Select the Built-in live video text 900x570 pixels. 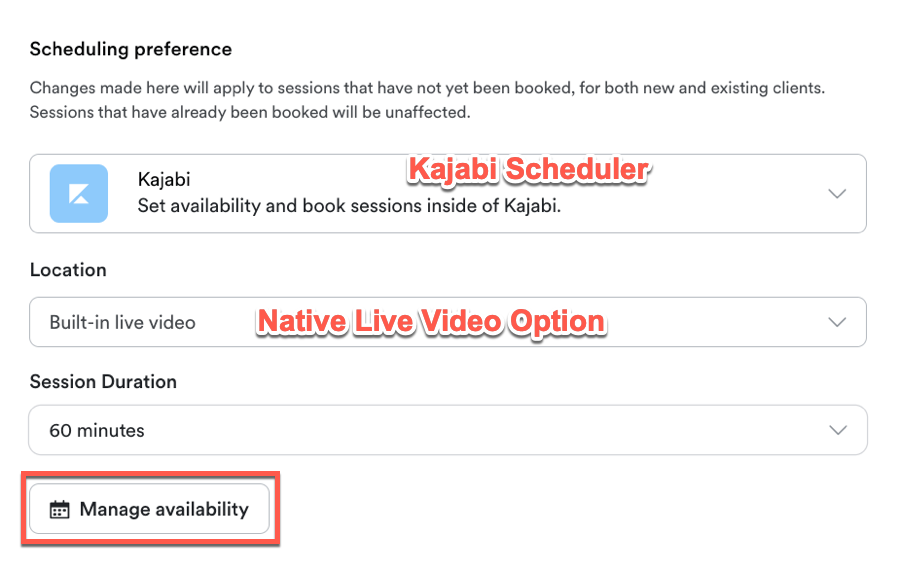[123, 322]
